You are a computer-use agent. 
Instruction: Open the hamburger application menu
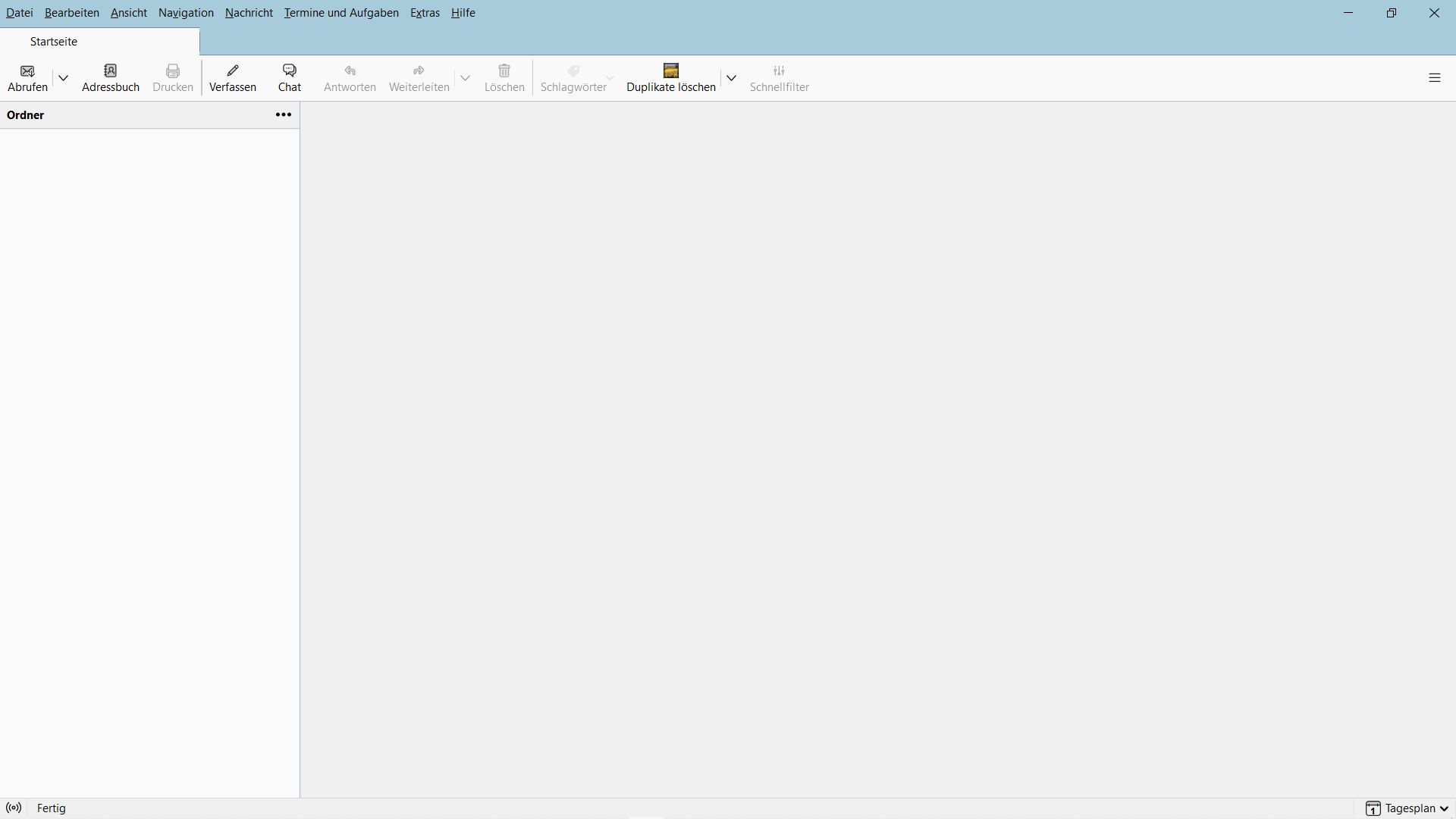tap(1434, 78)
